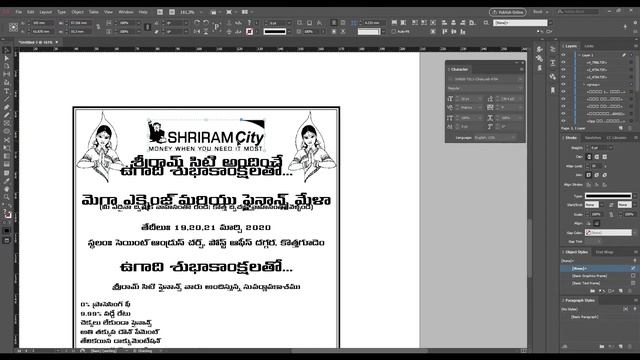The width and height of the screenshot is (640, 360).
Task: Click the fill and stroke swatch in toolbox
Action: click(x=7, y=214)
